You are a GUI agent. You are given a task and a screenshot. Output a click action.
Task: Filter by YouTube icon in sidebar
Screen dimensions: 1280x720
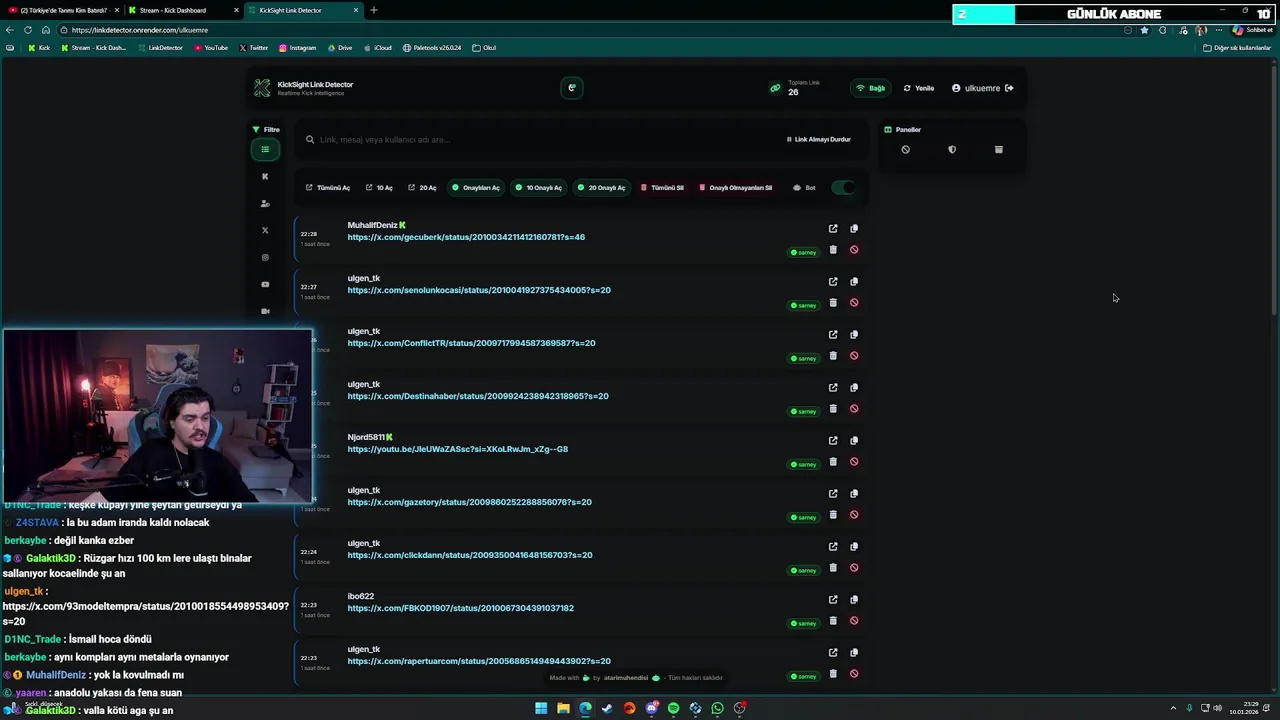click(x=265, y=285)
